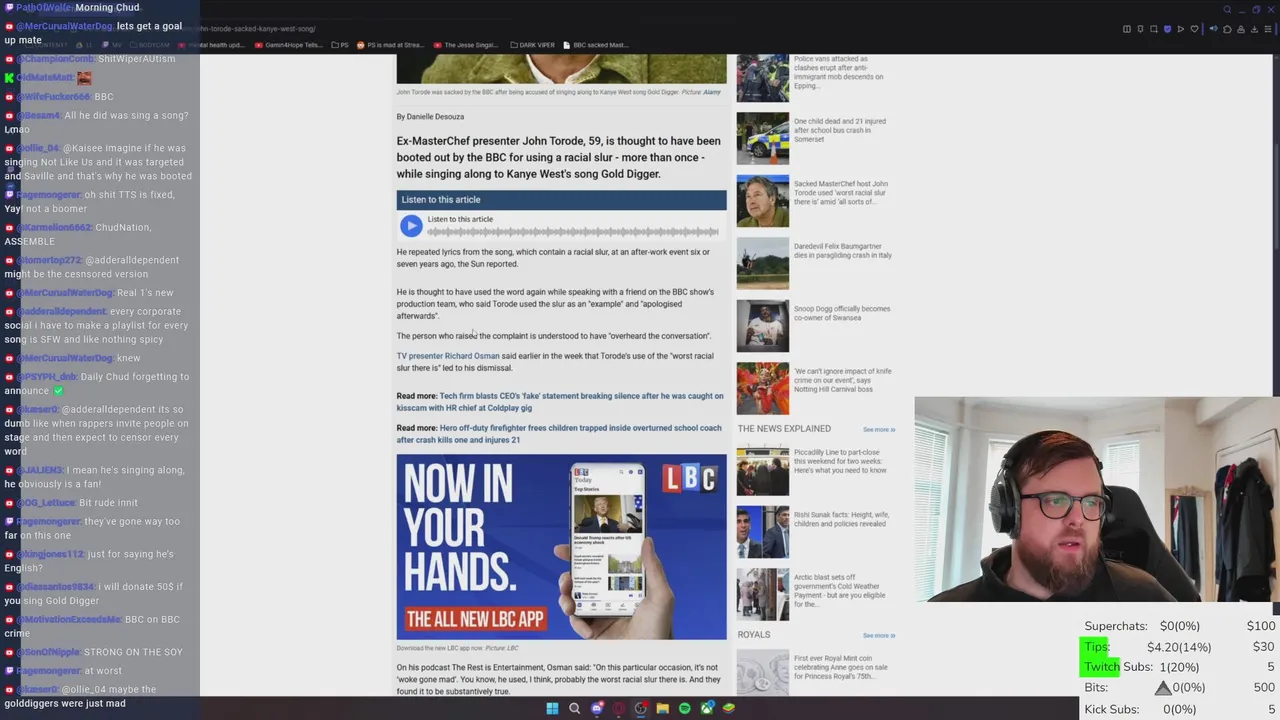Viewport: 1280px width, 720px height.
Task: Open the PS is mad at Strea... bookmark
Action: click(x=391, y=45)
